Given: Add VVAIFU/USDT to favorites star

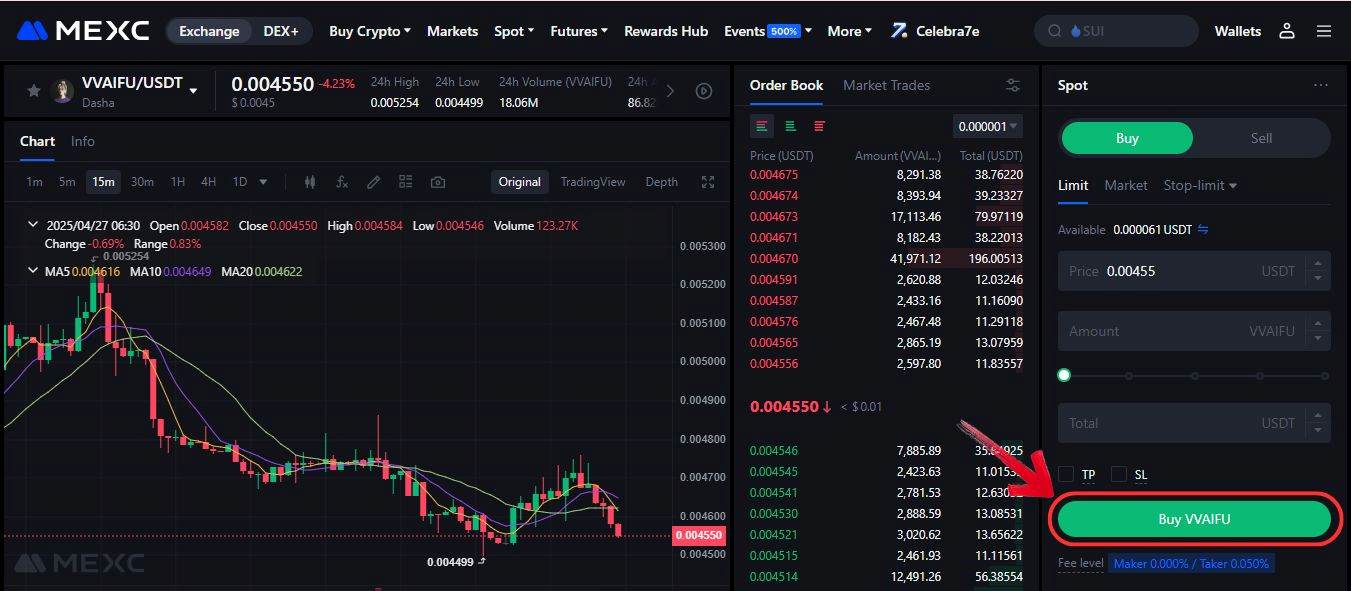Looking at the screenshot, I should (33, 91).
